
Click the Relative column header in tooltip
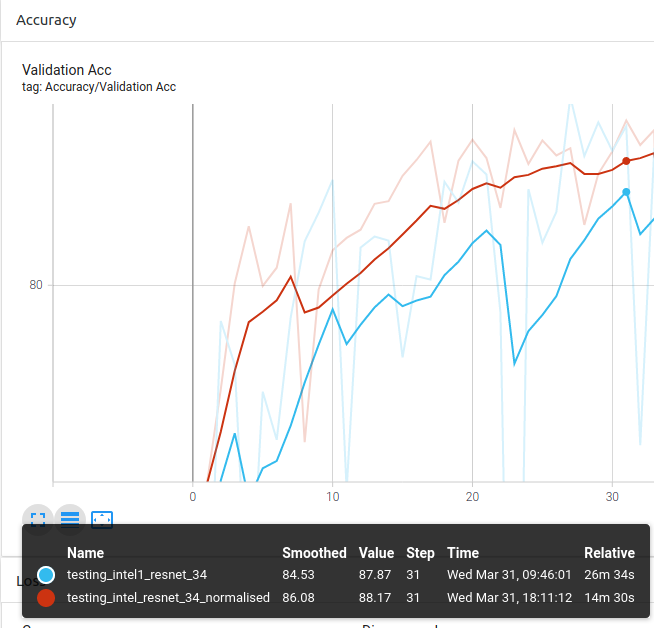[x=609, y=553]
